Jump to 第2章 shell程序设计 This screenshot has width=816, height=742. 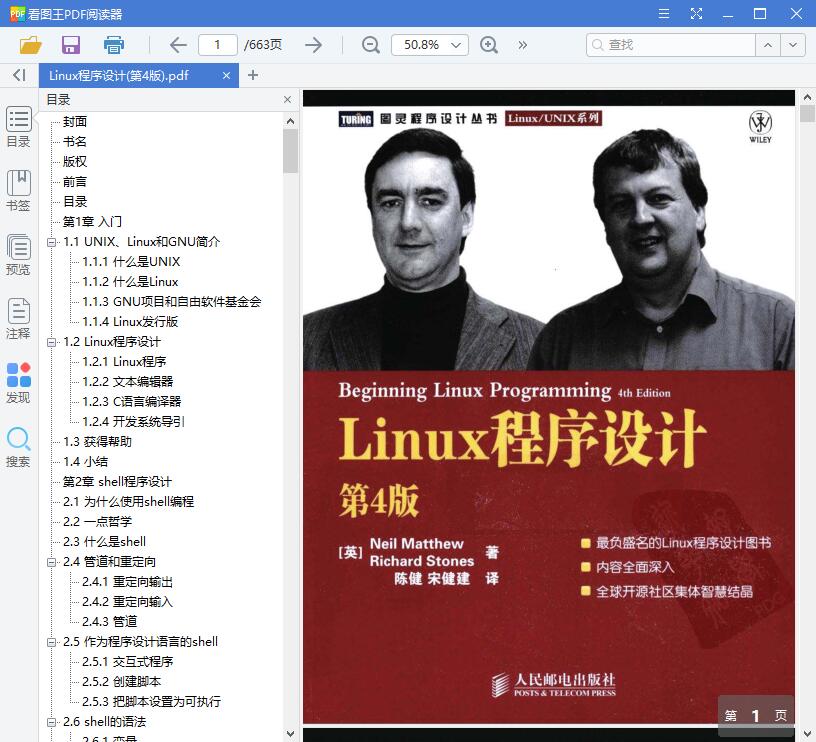pos(117,482)
